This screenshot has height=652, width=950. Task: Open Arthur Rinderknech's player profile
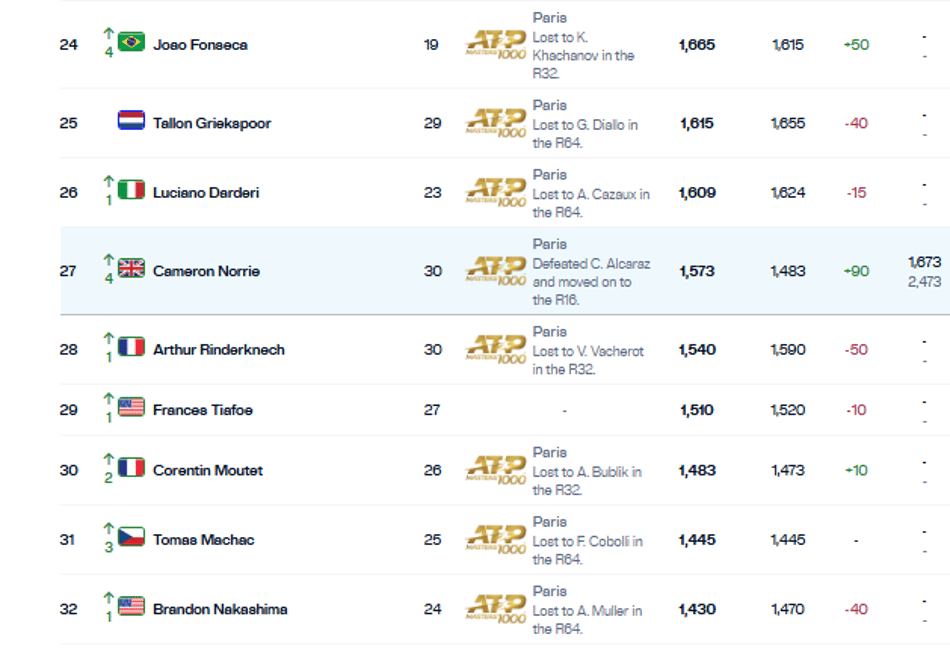click(219, 350)
